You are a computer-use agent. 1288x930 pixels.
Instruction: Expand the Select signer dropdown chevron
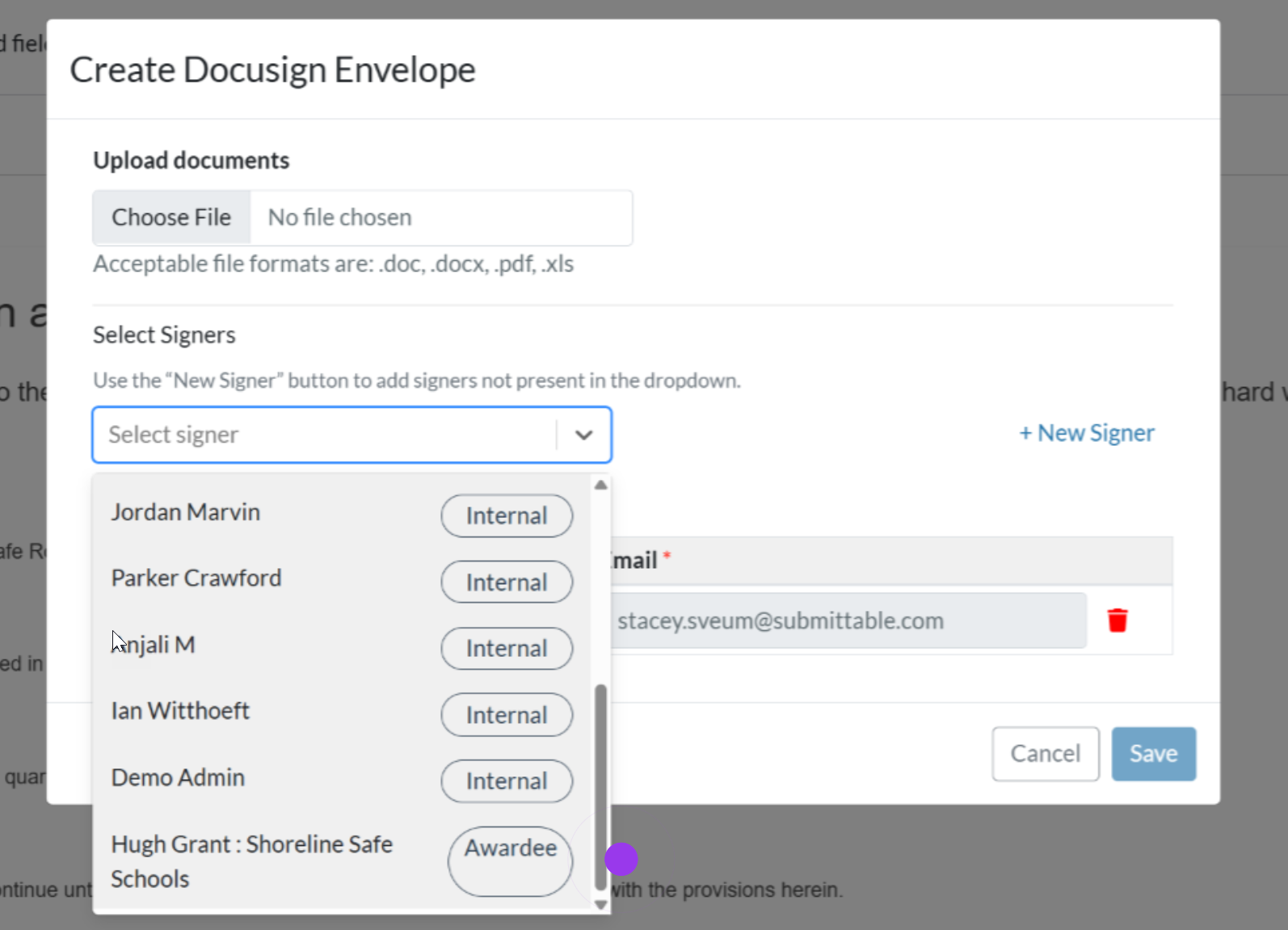(583, 435)
